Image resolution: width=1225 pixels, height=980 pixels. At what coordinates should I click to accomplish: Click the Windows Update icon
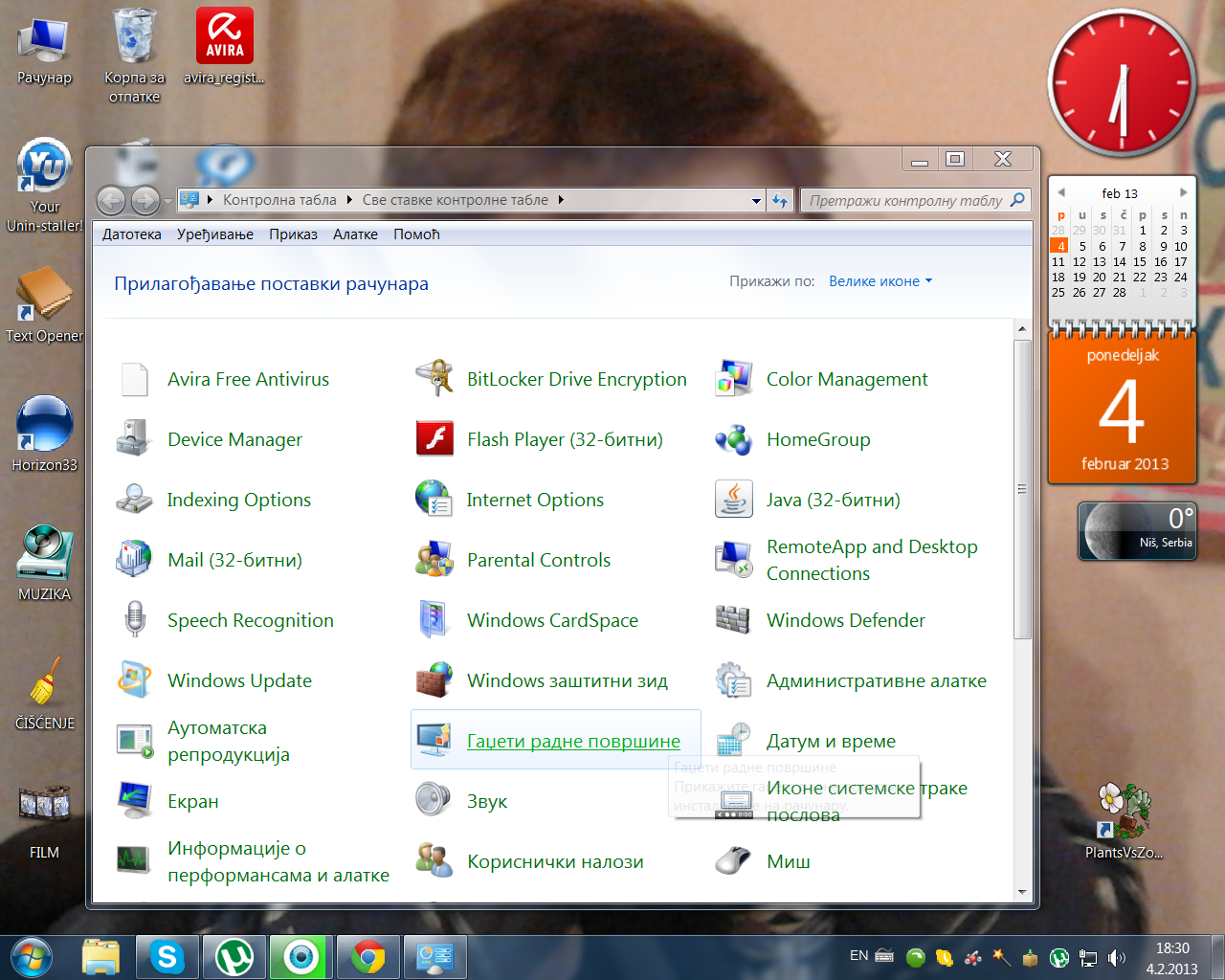pyautogui.click(x=135, y=680)
